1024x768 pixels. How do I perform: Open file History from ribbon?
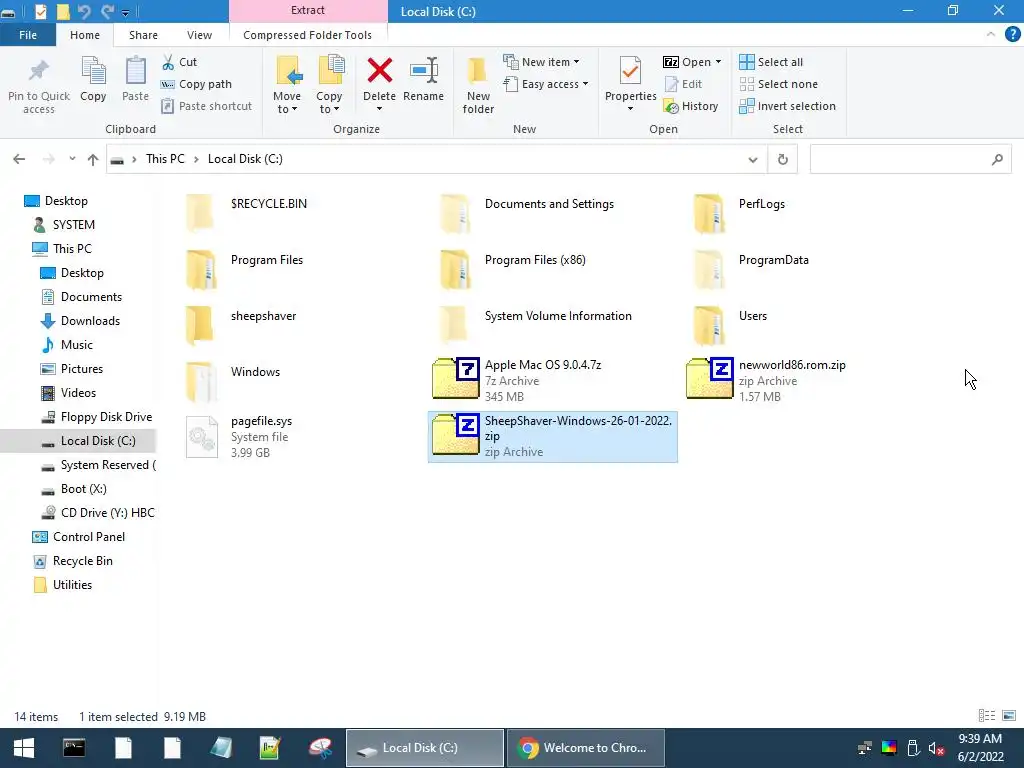point(691,106)
